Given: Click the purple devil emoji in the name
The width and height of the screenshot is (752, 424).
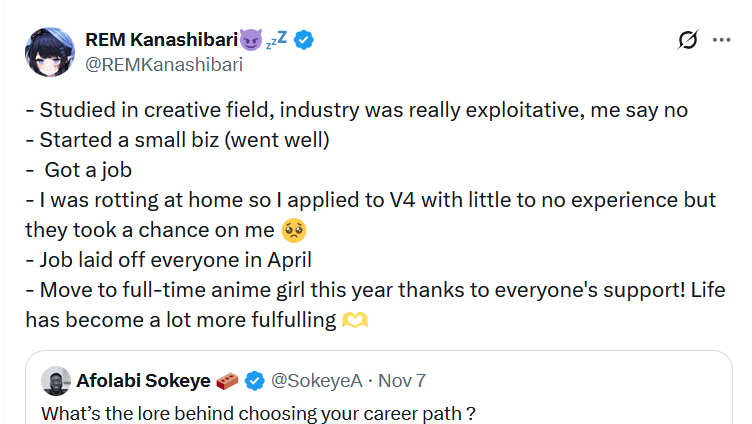Looking at the screenshot, I should click(249, 40).
